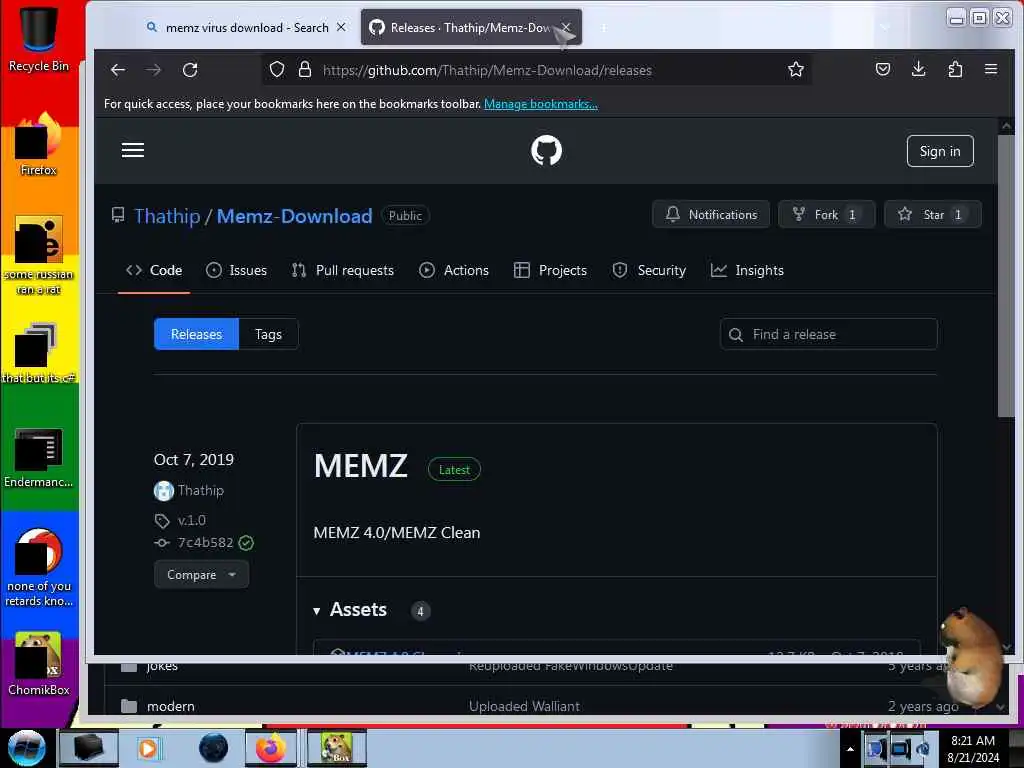Reload the page with the refresh icon
Screen dimensions: 1024x768
[190, 70]
